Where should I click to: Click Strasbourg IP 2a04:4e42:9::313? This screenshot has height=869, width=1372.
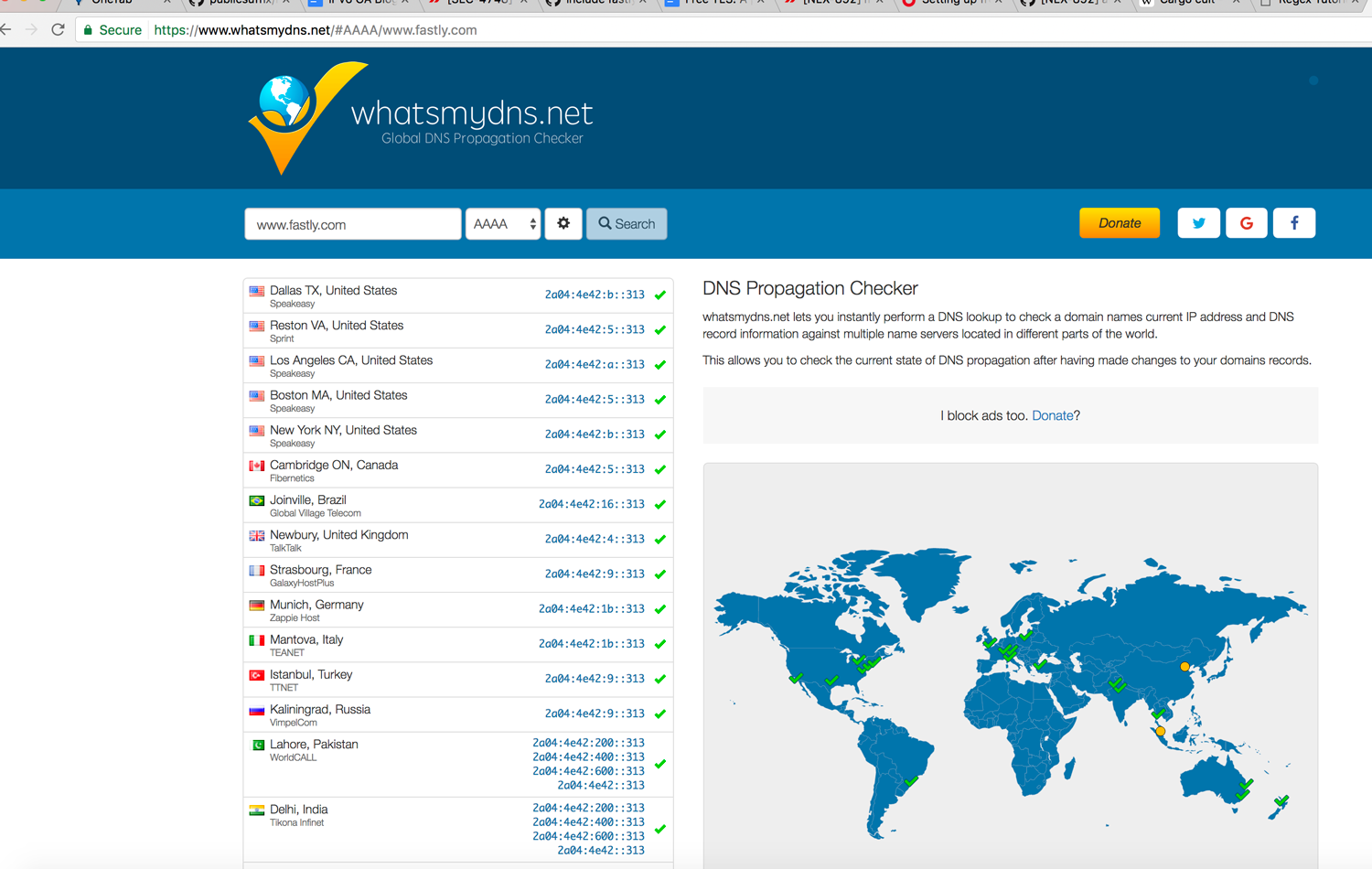tap(595, 574)
